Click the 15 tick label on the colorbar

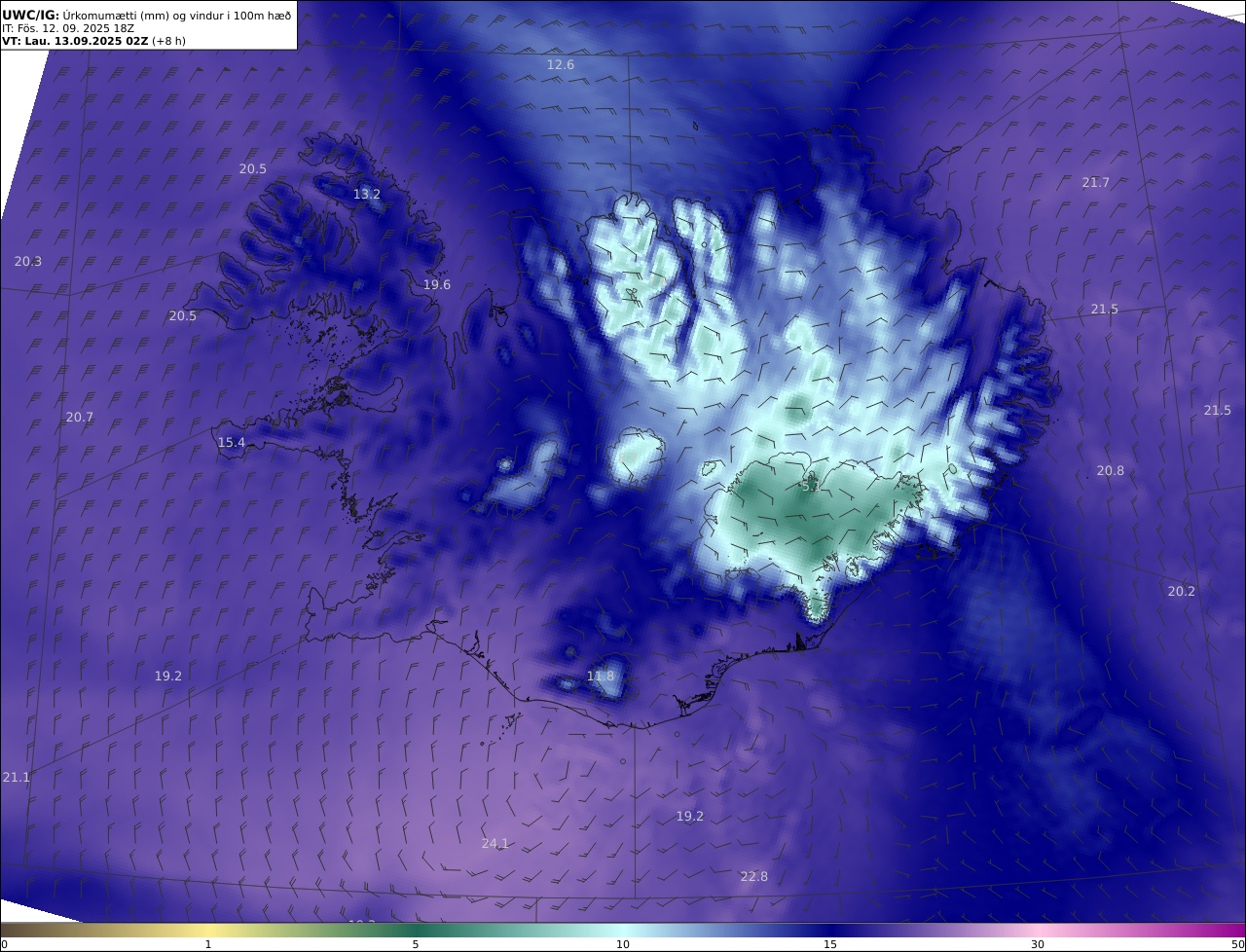(830, 944)
